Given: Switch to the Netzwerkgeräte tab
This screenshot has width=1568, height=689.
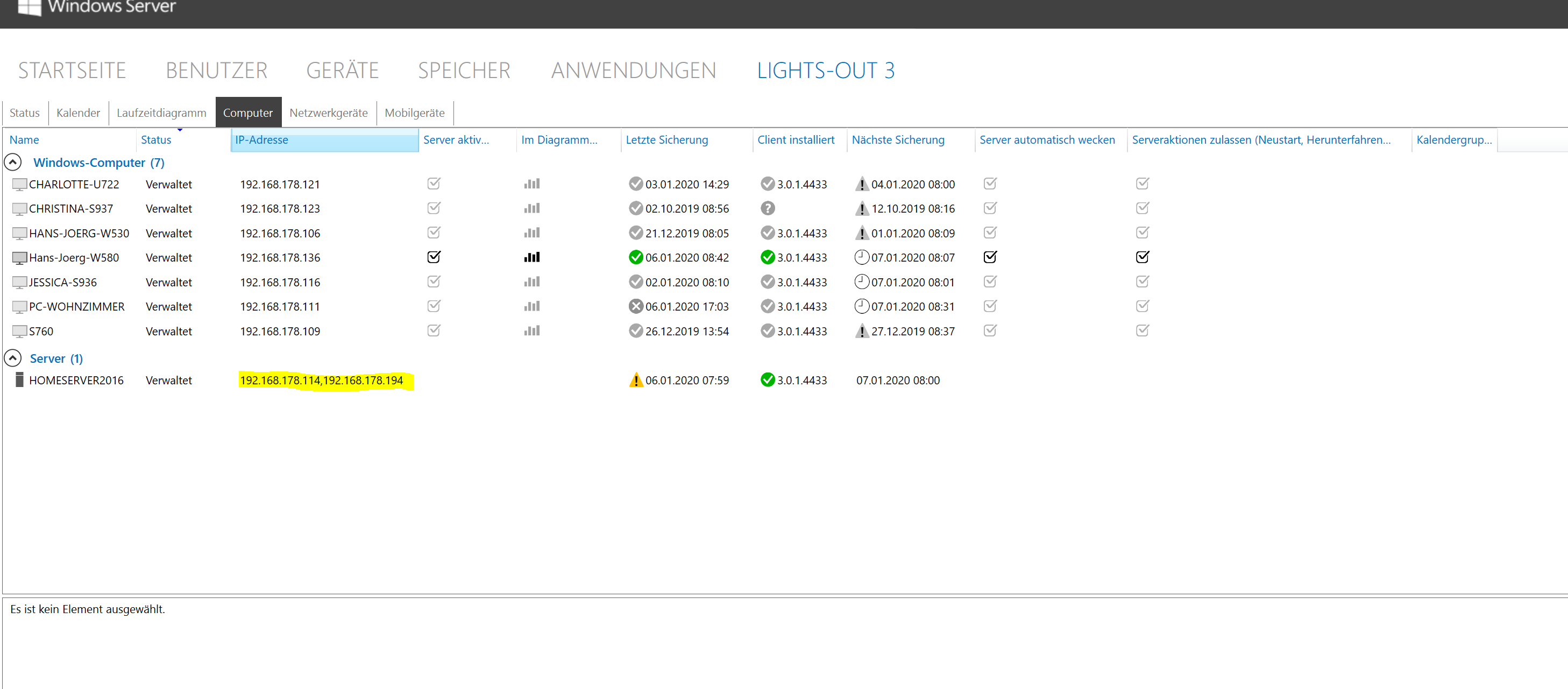Looking at the screenshot, I should [x=328, y=113].
